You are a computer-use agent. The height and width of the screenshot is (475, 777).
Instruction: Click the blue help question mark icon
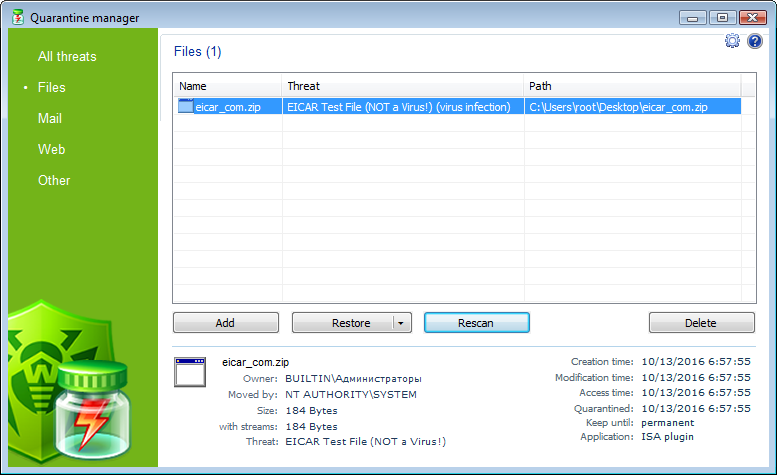pos(755,41)
